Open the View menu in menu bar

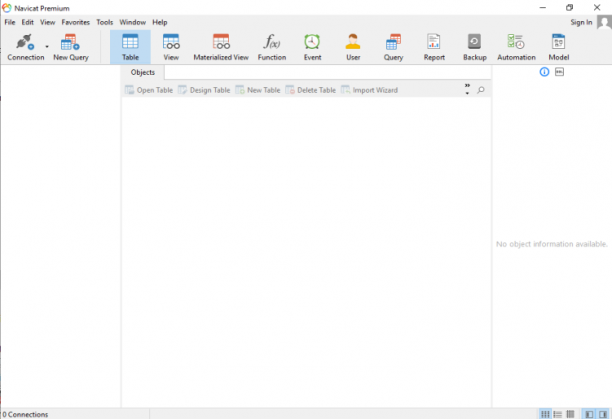pyautogui.click(x=48, y=22)
